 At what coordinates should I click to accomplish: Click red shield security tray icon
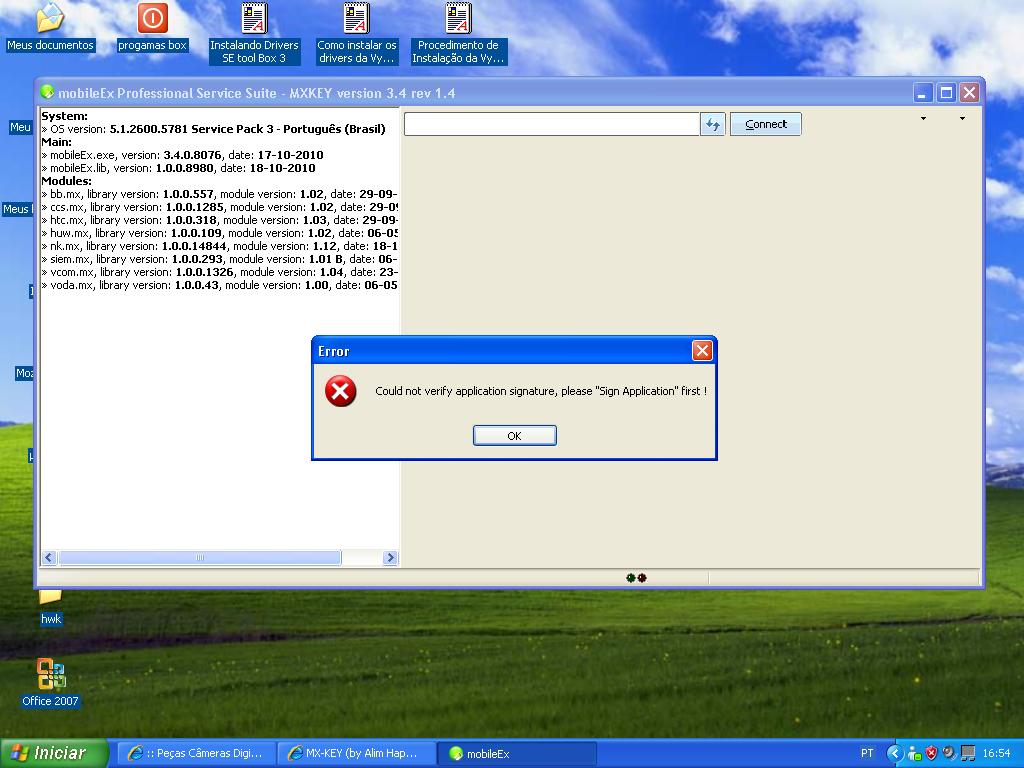[931, 753]
